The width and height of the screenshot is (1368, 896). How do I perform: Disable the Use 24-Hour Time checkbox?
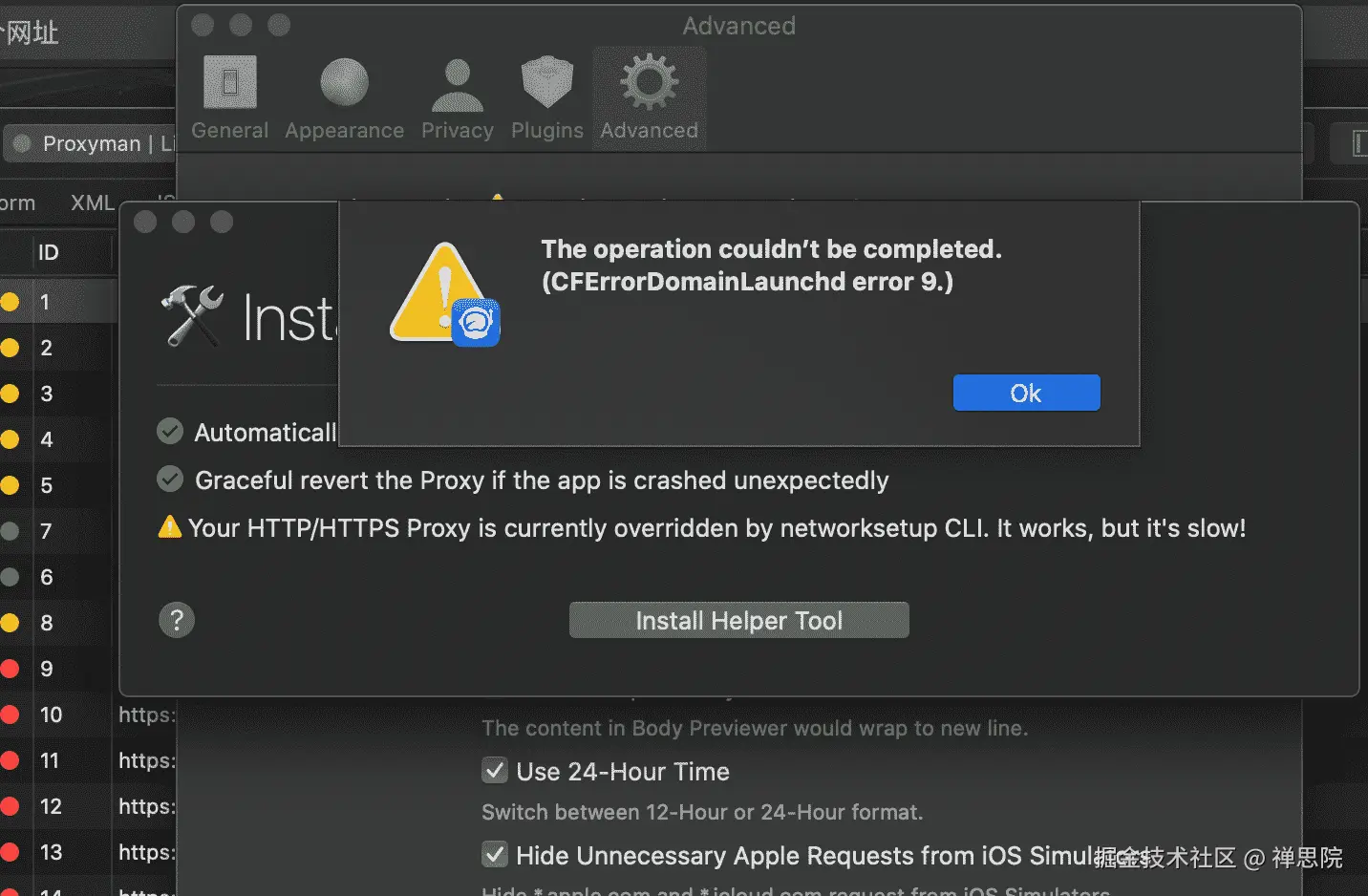[495, 771]
